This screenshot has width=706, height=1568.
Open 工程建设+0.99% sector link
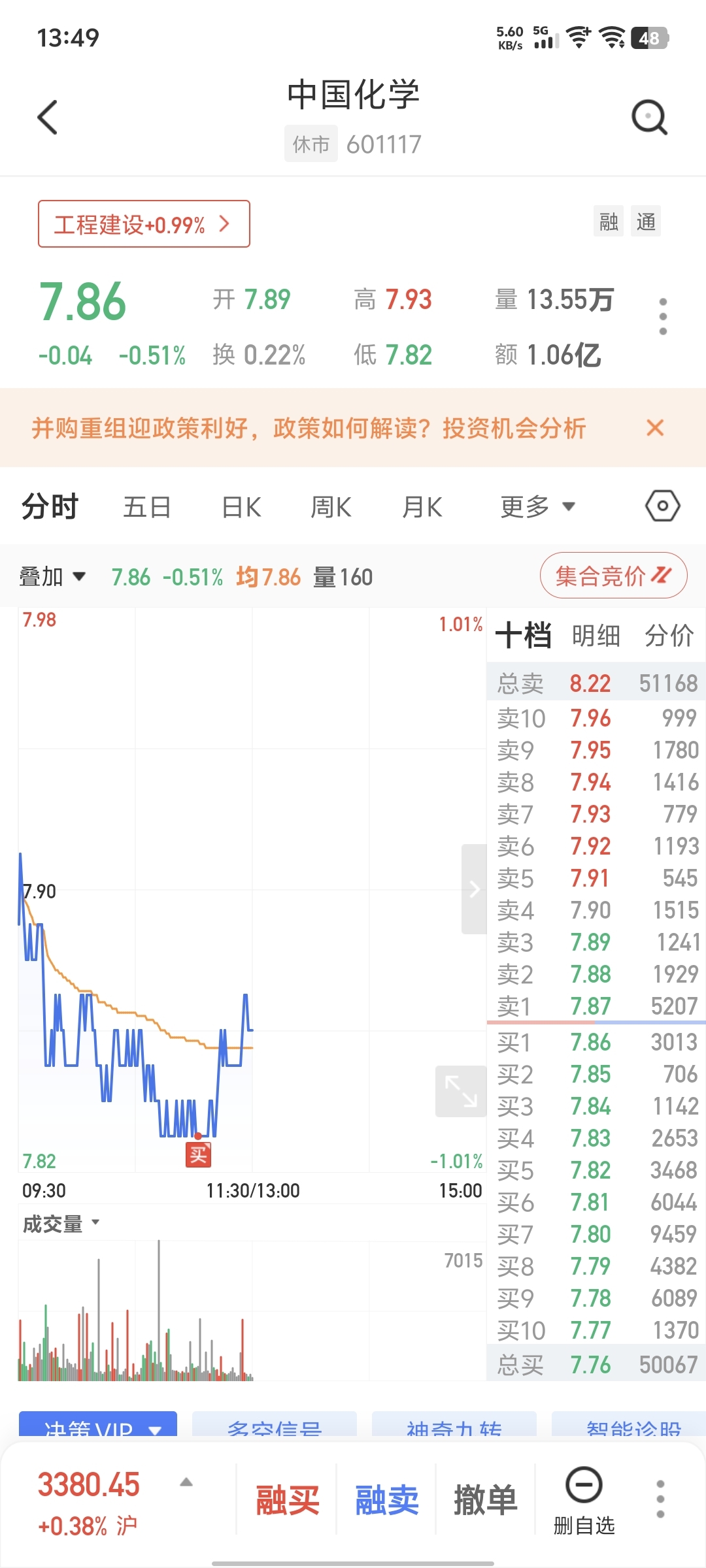coord(144,224)
